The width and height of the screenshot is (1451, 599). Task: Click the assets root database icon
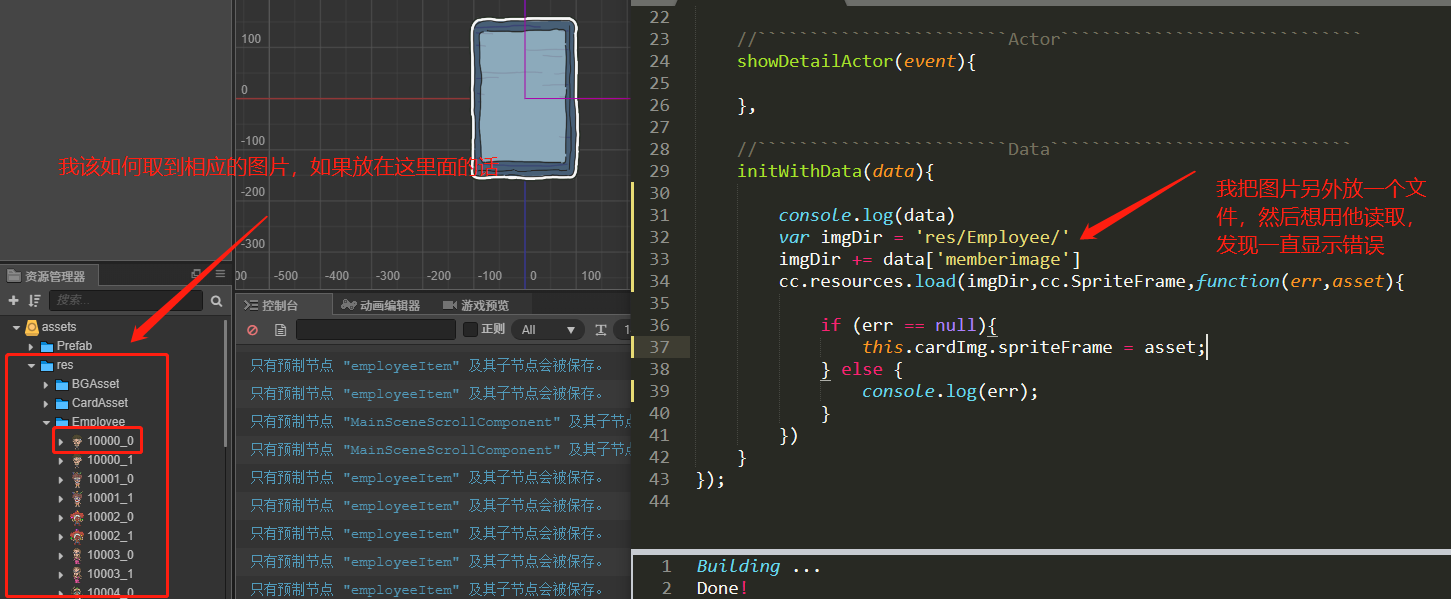[x=33, y=327]
